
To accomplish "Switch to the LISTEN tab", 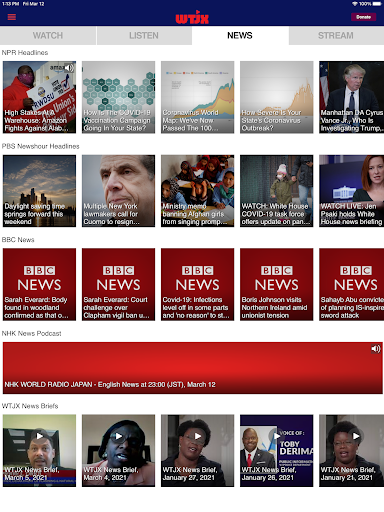I will click(x=144, y=35).
